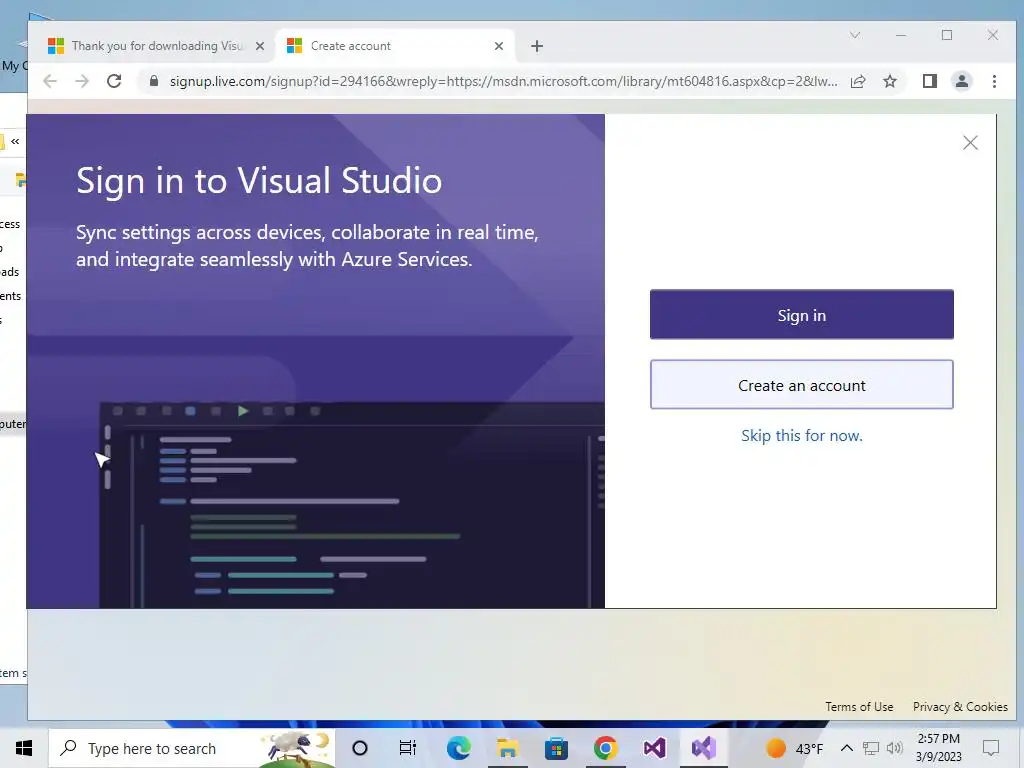Share this page icon
The width and height of the screenshot is (1024, 768).
857,81
